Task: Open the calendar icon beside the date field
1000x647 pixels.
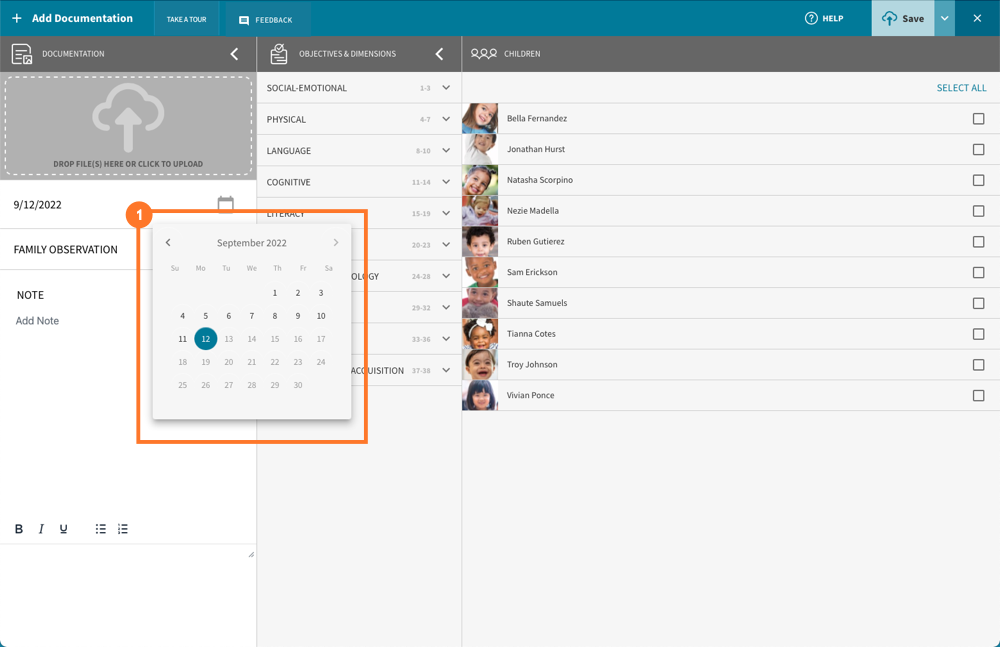Action: (225, 203)
